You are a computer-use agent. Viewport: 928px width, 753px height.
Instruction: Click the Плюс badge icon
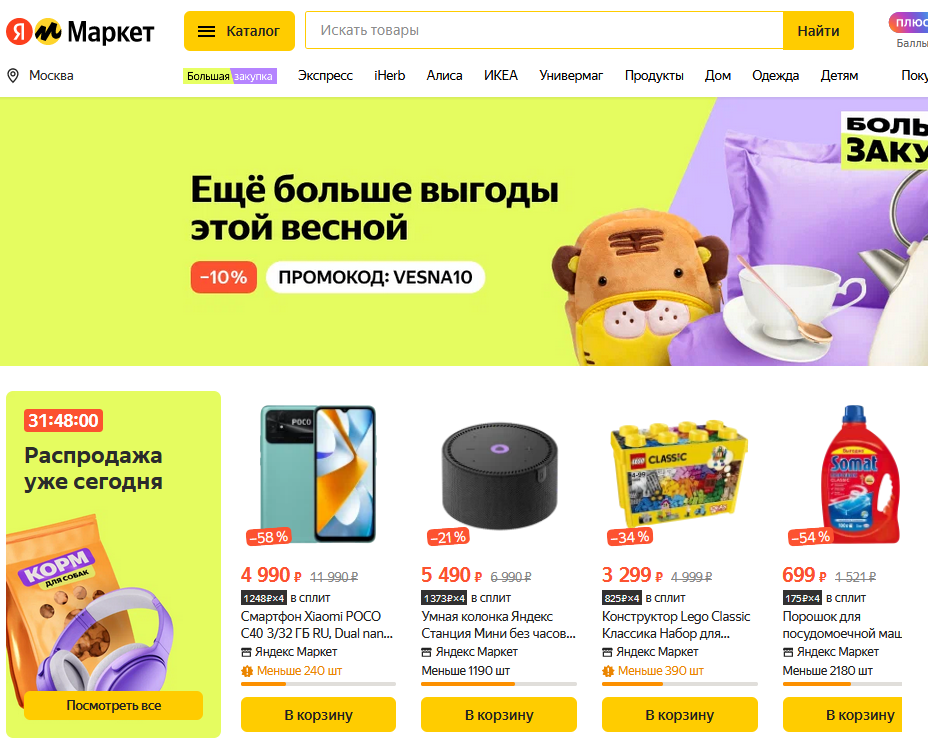908,23
